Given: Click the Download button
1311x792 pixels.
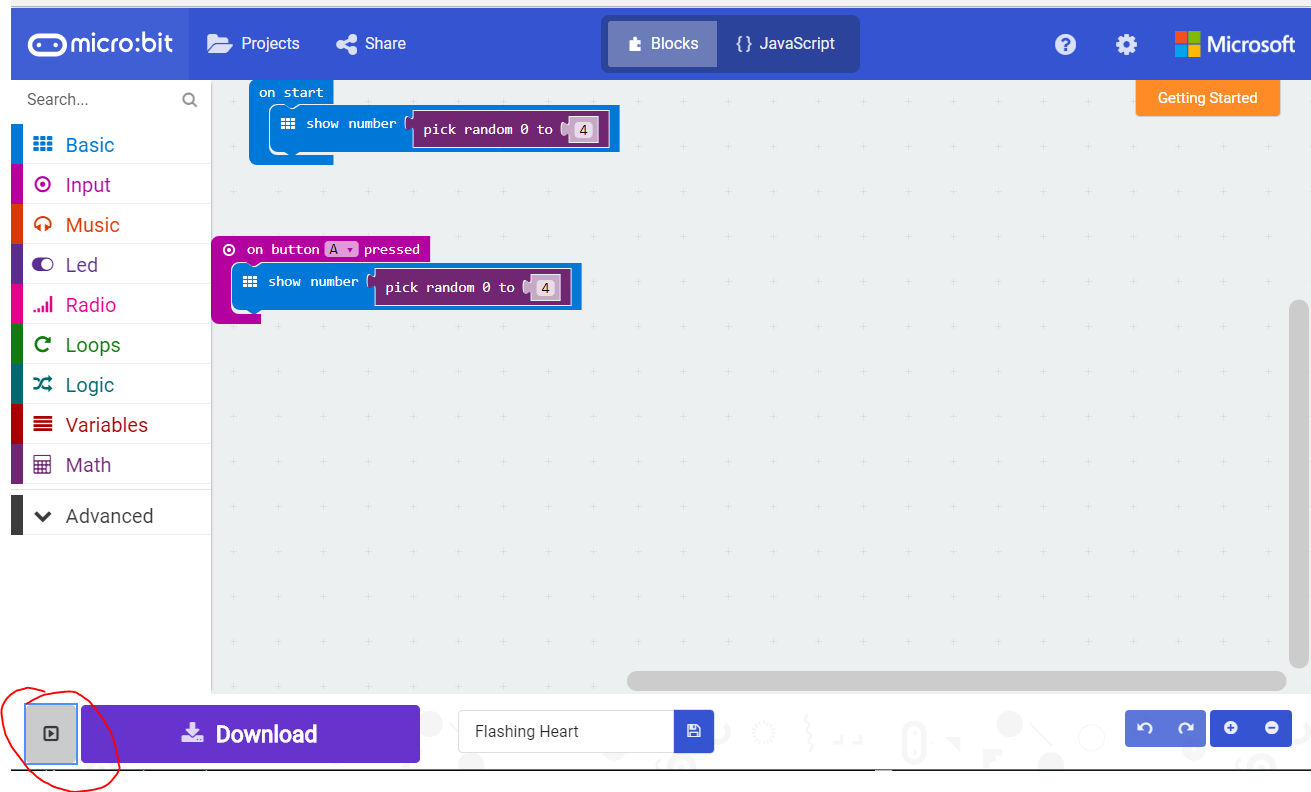Looking at the screenshot, I should [249, 733].
